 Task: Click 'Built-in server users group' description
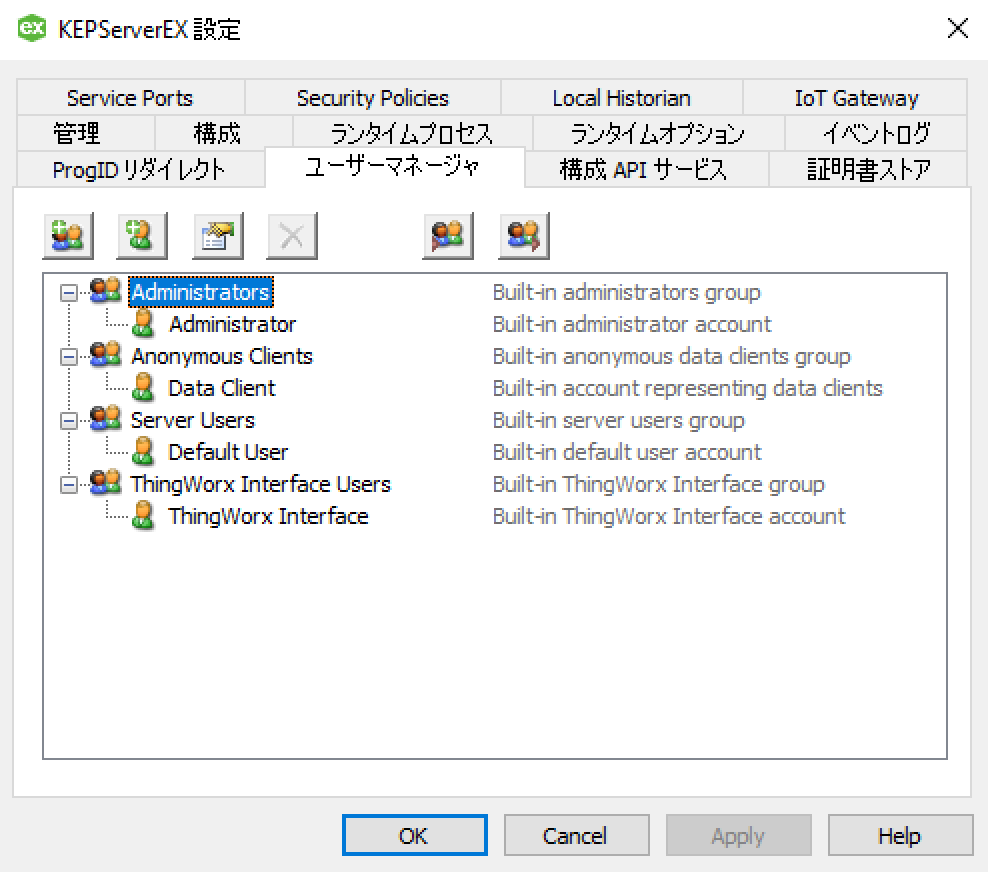[618, 420]
